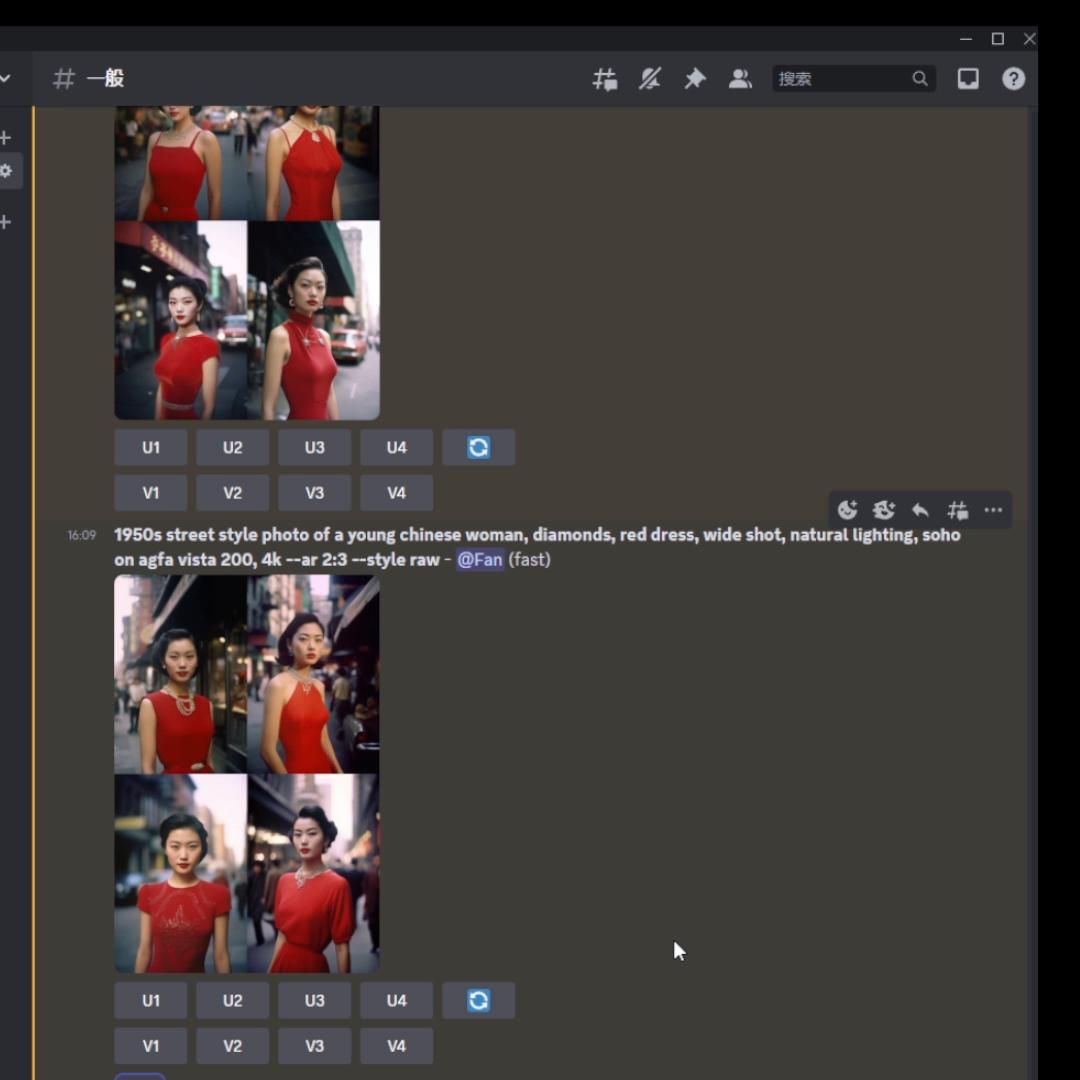The image size is (1080, 1080).
Task: Create thread from message hover toolbar
Action: click(x=957, y=510)
